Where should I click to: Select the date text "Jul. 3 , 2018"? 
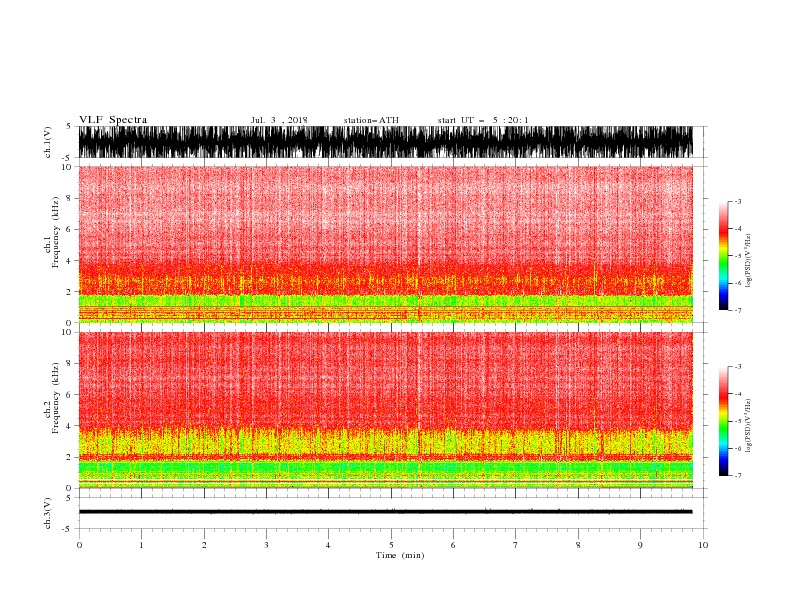click(279, 120)
